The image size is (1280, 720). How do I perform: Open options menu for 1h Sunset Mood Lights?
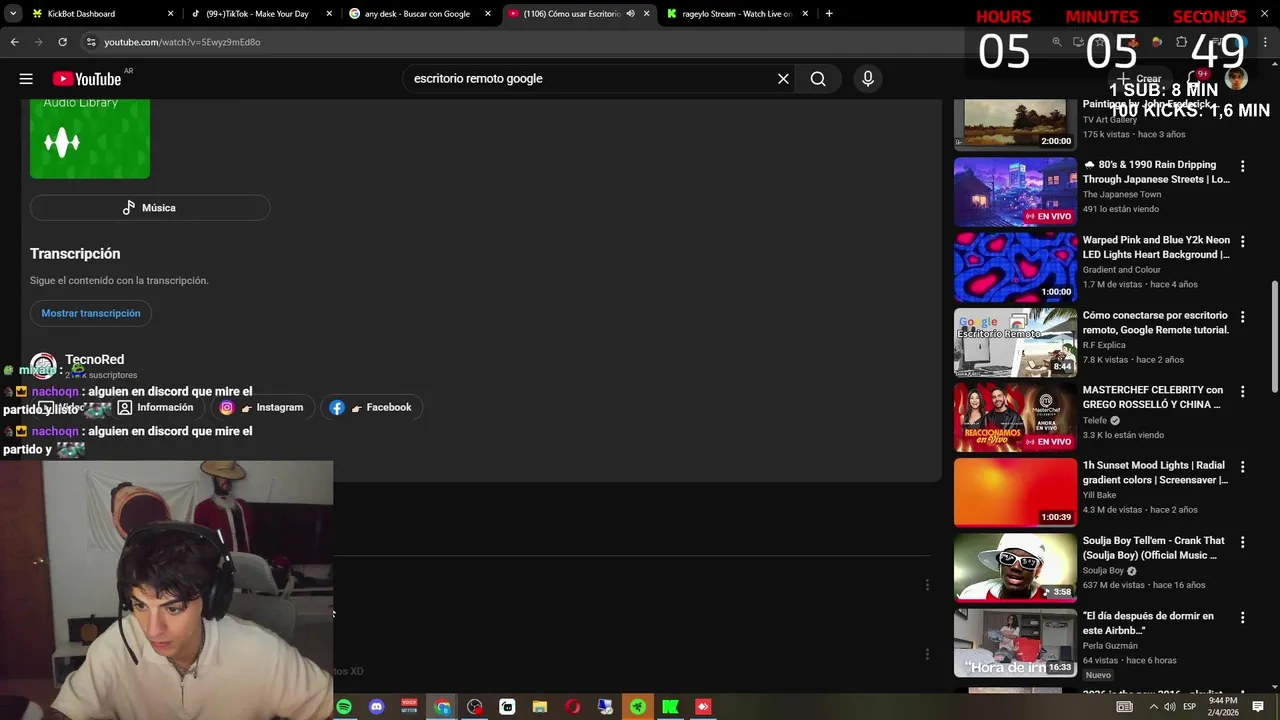pyautogui.click(x=1243, y=467)
